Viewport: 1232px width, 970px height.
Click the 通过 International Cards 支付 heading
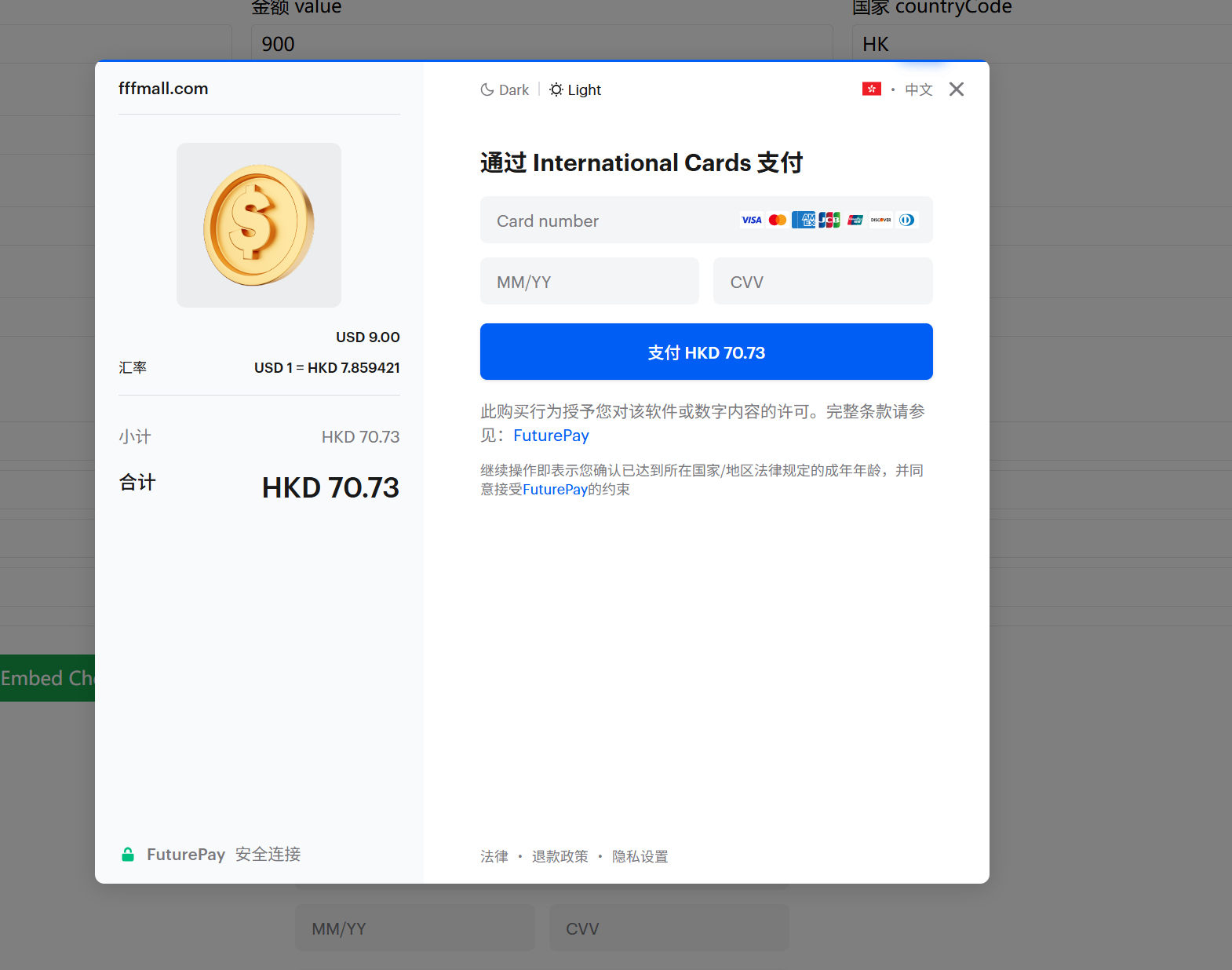tap(641, 162)
